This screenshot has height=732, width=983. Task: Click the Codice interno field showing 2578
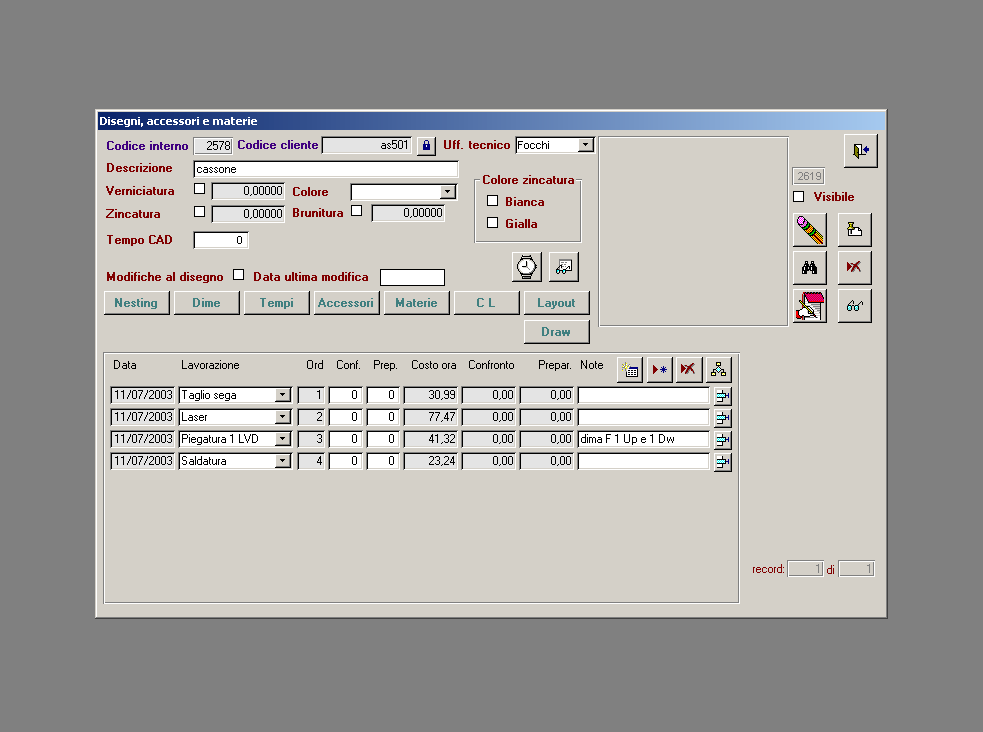(x=213, y=145)
